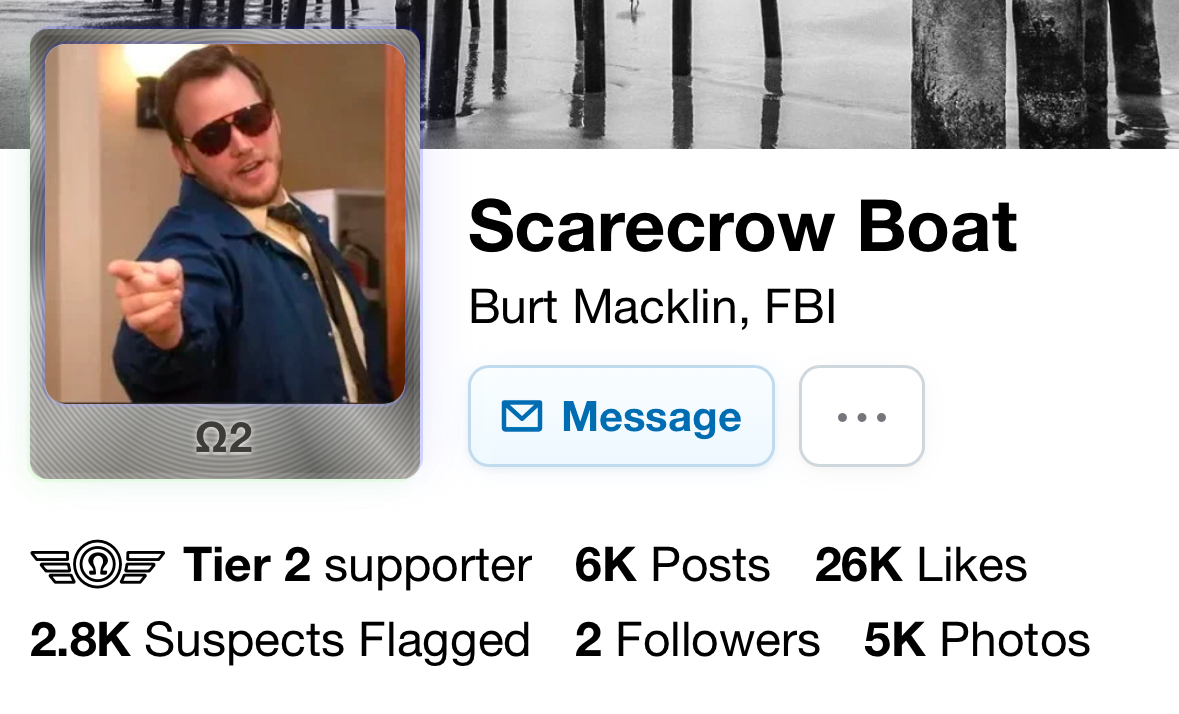Send a message with the Message button
The height and width of the screenshot is (714, 1179).
[x=621, y=416]
